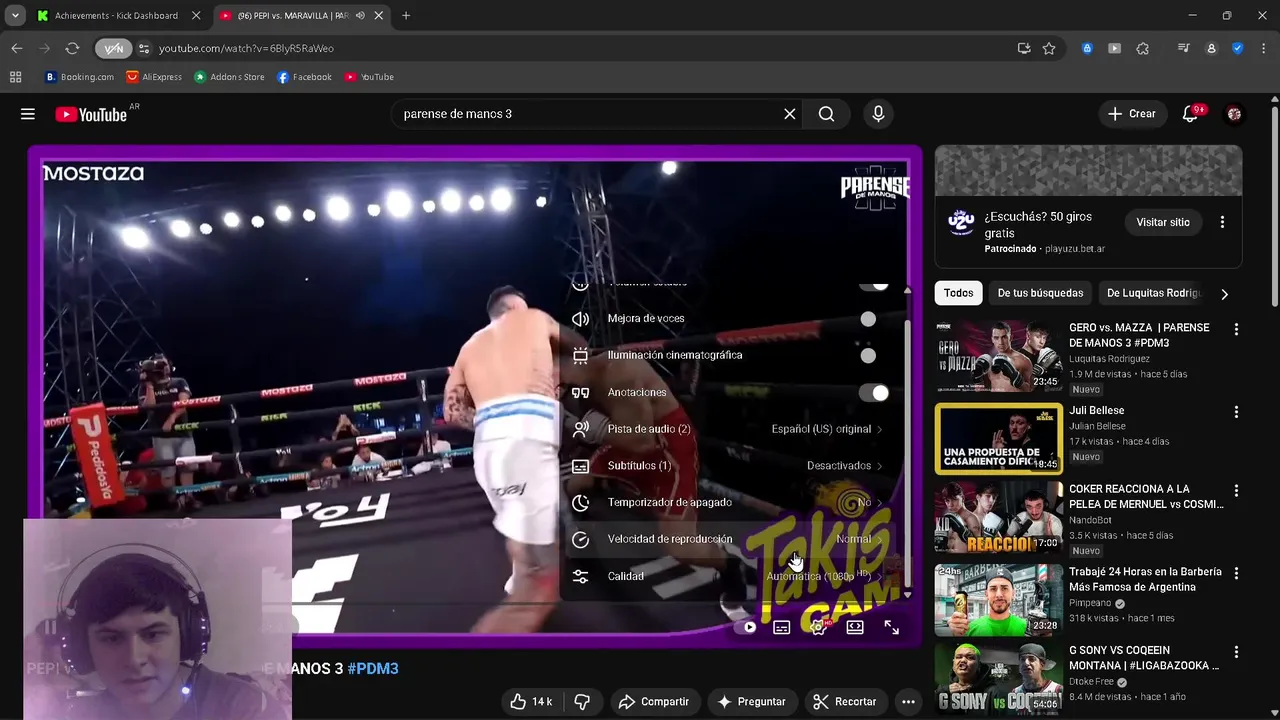The height and width of the screenshot is (720, 1280).
Task: Open the #PDM3 hashtag link
Action: tap(373, 669)
